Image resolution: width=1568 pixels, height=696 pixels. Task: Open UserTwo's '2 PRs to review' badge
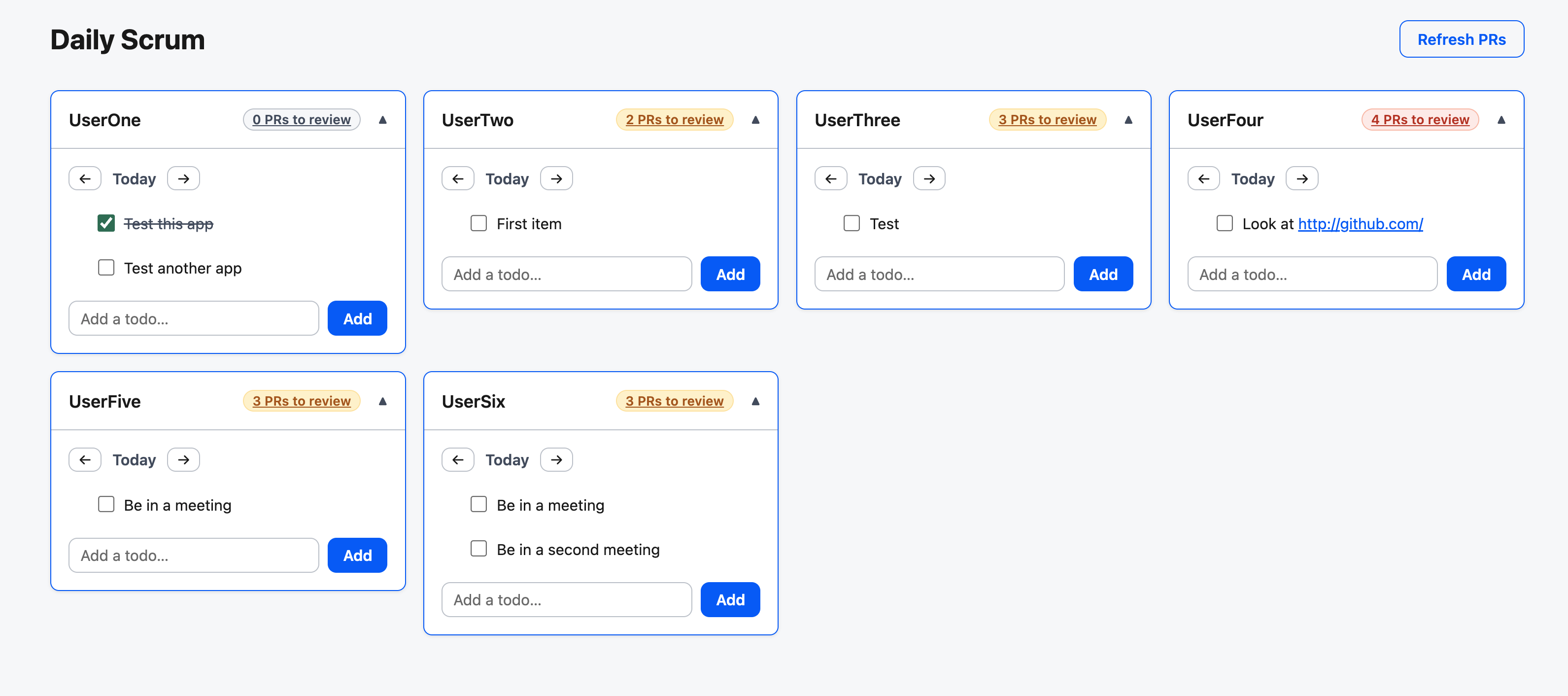pos(675,120)
